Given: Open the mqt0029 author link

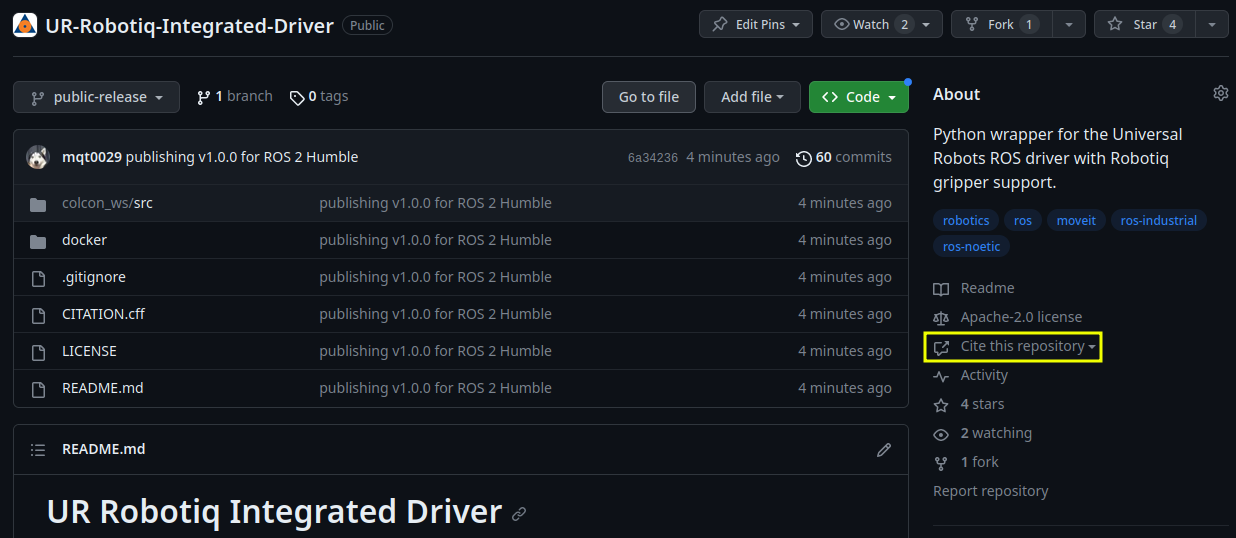Looking at the screenshot, I should point(92,157).
